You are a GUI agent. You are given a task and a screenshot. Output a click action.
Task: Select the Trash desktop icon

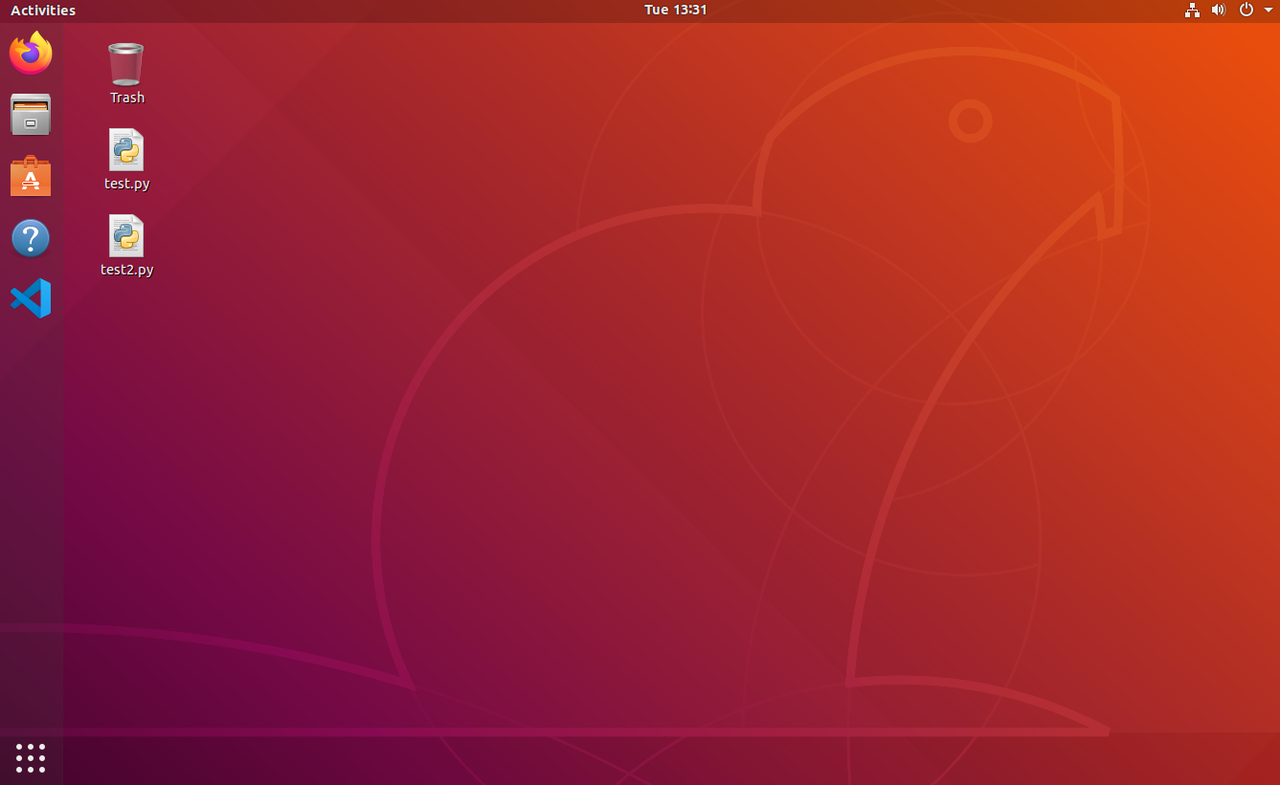pos(126,64)
